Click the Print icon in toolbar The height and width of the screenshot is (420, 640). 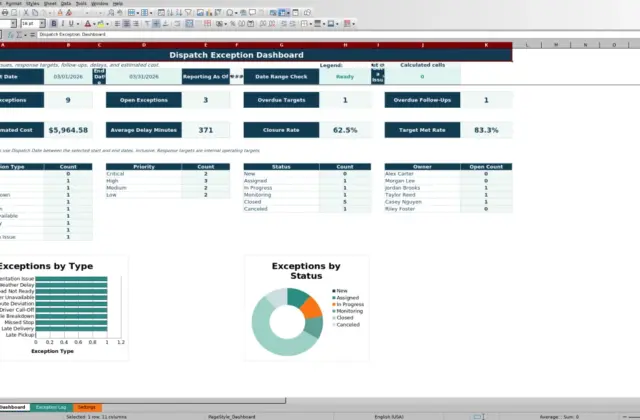[x=5, y=13]
